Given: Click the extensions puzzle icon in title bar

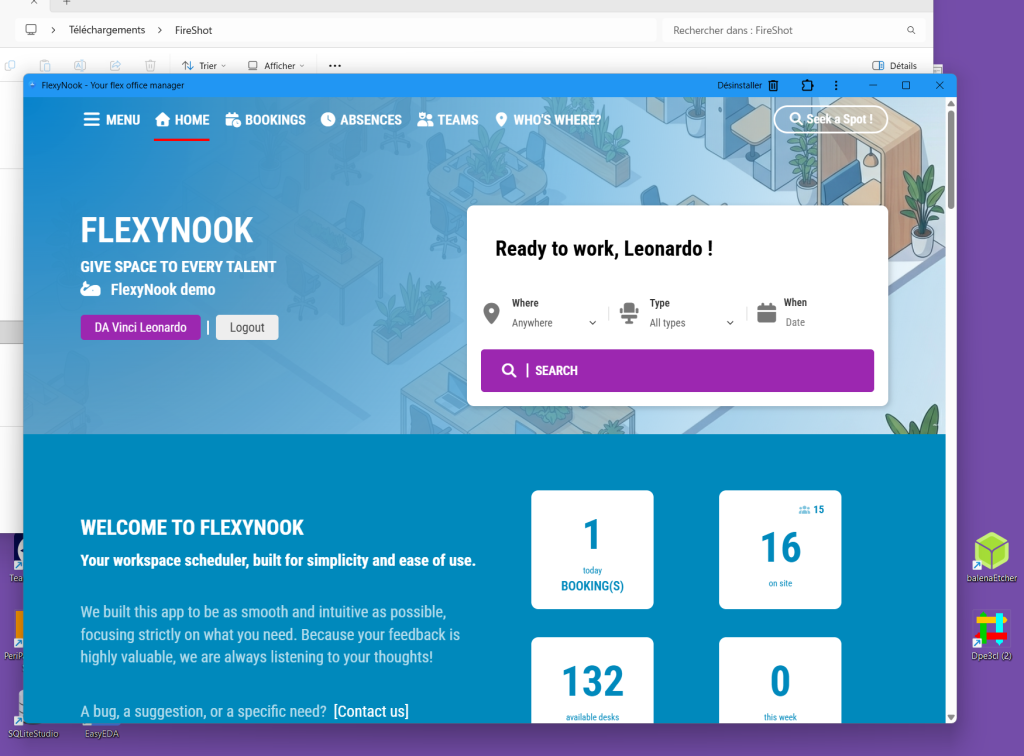Looking at the screenshot, I should tap(807, 86).
